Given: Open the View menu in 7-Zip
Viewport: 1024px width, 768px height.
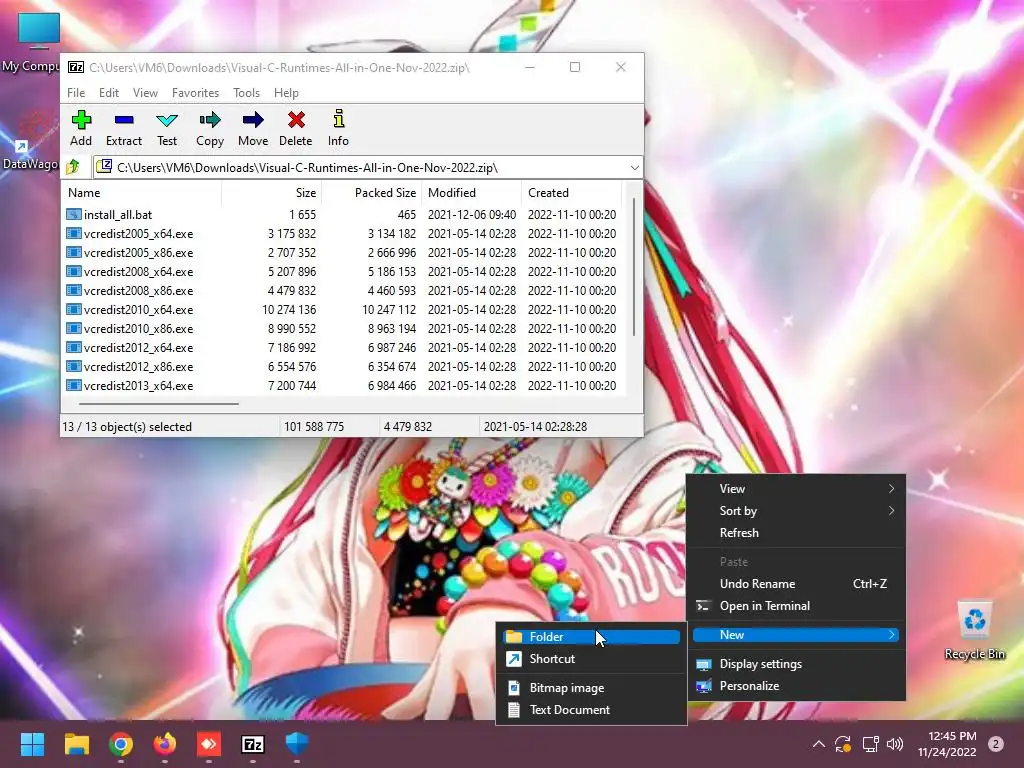Looking at the screenshot, I should point(145,93).
